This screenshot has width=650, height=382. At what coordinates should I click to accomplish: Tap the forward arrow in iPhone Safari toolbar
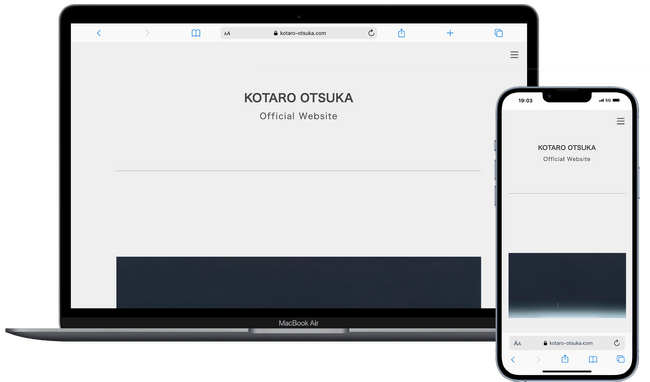(538, 359)
